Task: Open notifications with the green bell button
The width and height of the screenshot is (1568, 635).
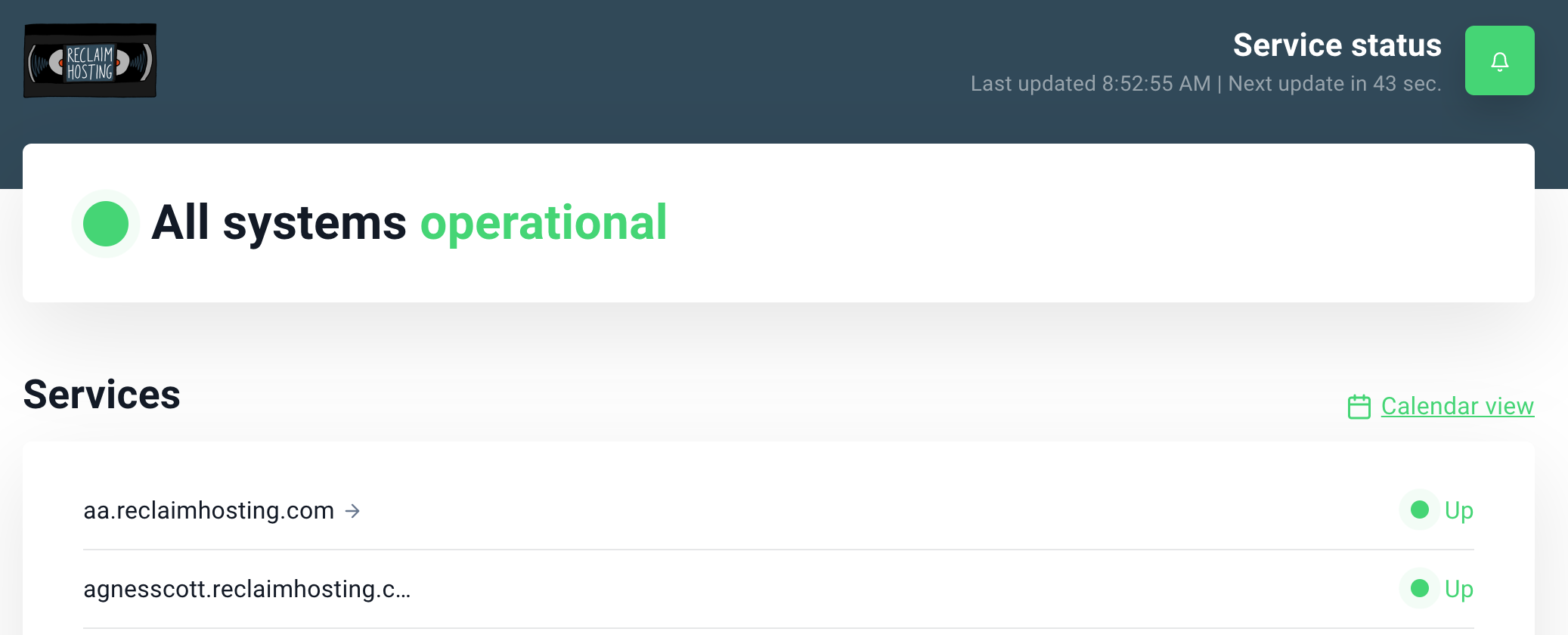Action: point(1499,60)
